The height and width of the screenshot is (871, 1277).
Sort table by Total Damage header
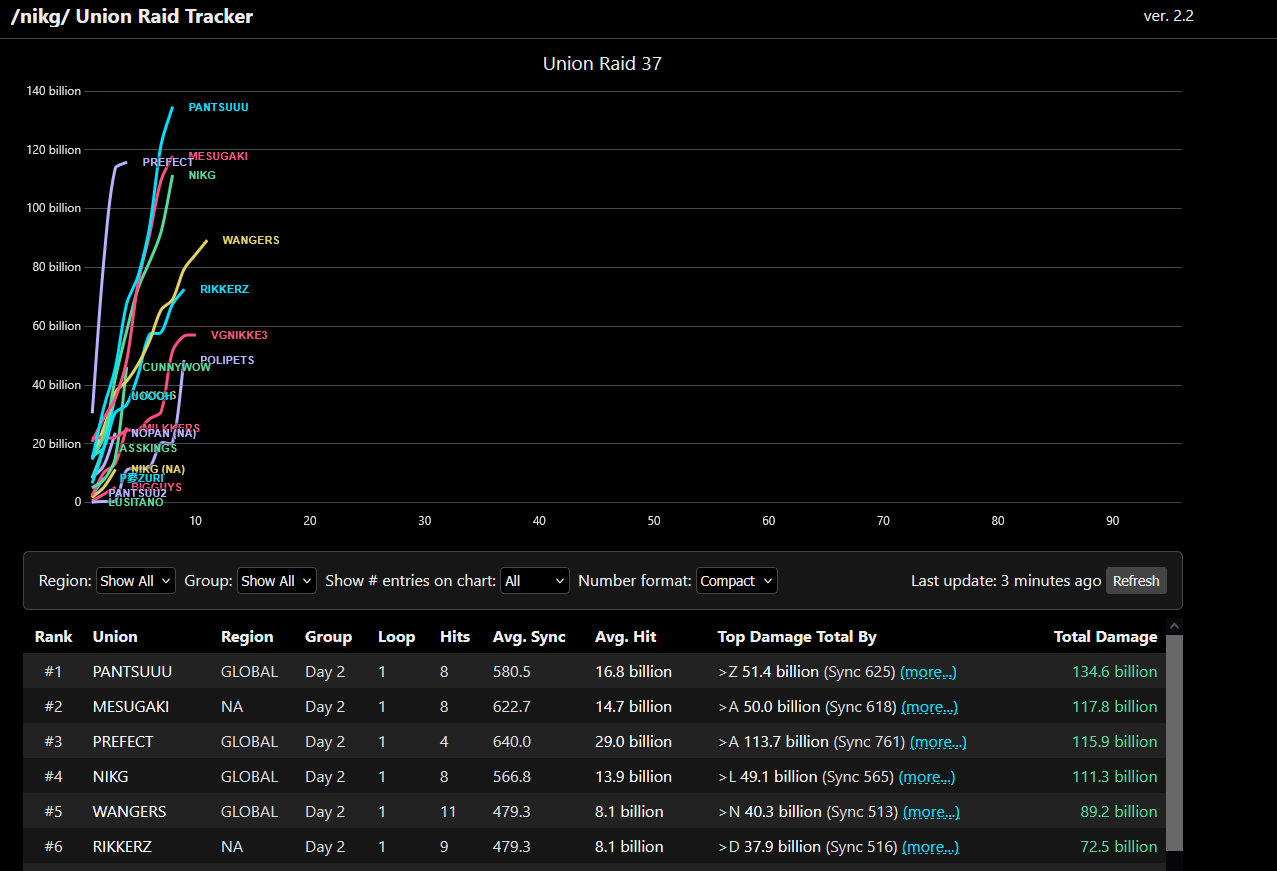tap(1106, 637)
